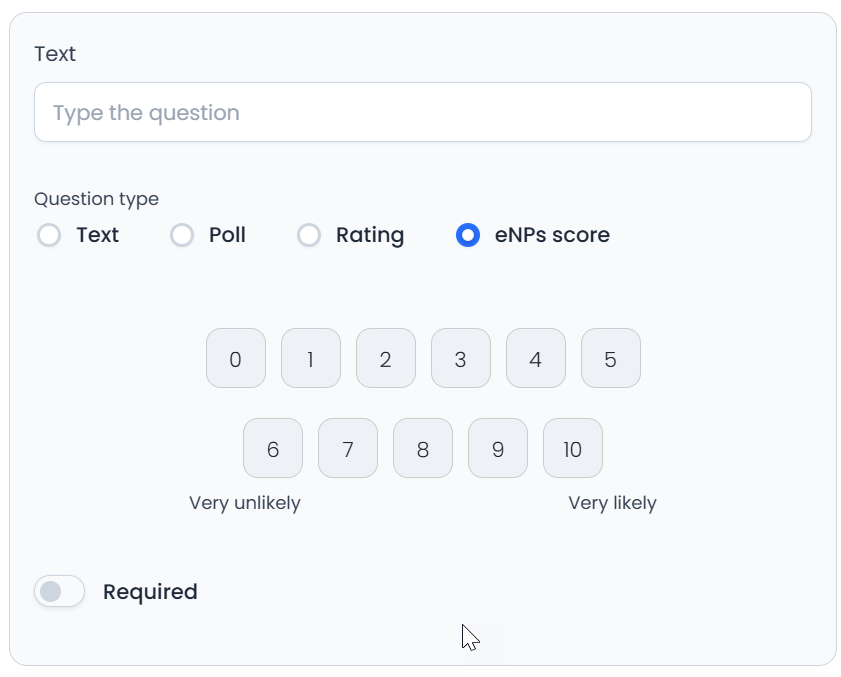
Task: Select the Poll question type
Action: [x=182, y=235]
